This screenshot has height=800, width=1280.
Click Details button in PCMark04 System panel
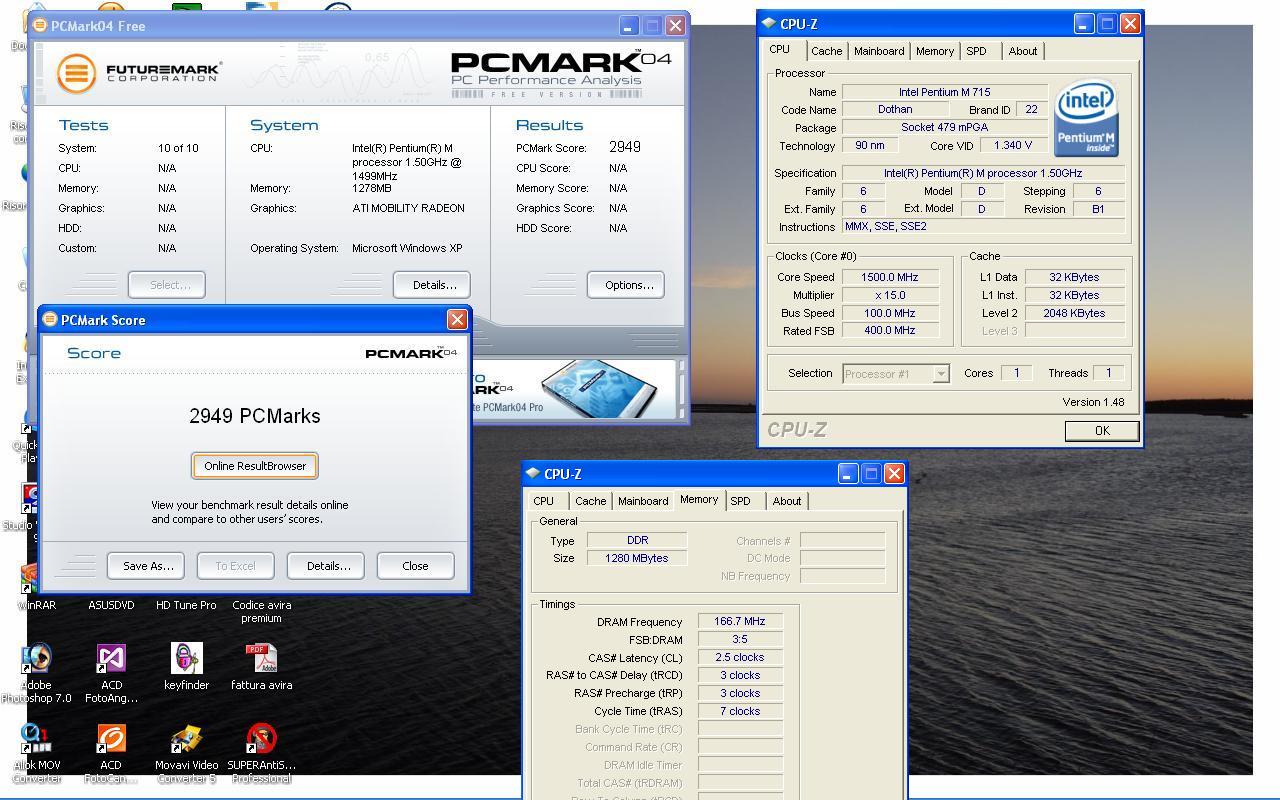tap(433, 285)
